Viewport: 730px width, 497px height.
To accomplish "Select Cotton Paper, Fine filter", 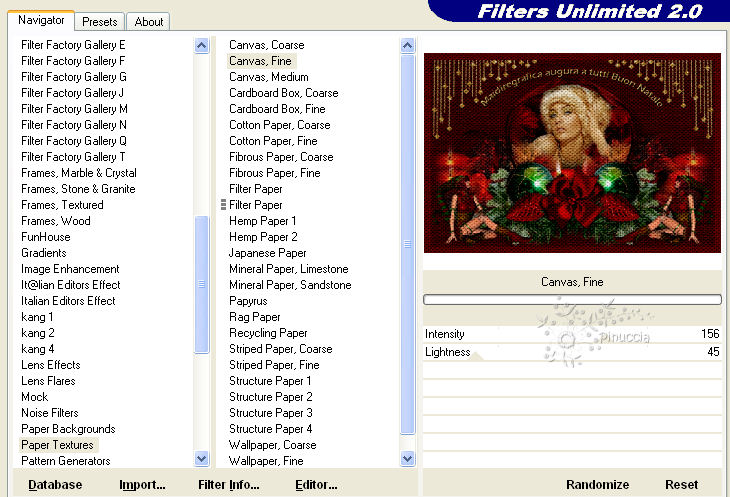I will tap(273, 141).
